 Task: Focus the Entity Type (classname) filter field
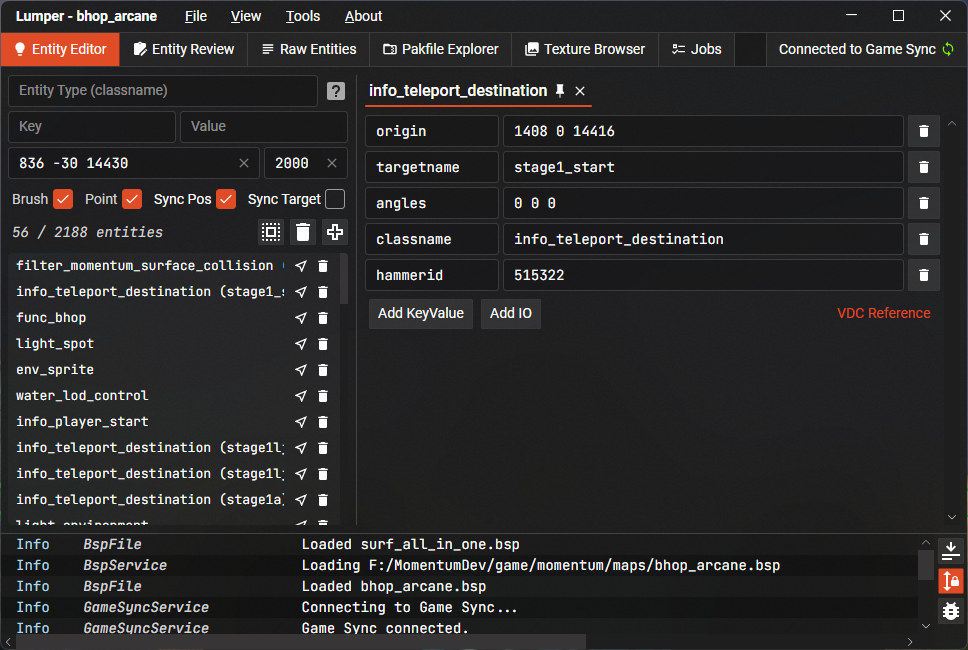point(163,91)
